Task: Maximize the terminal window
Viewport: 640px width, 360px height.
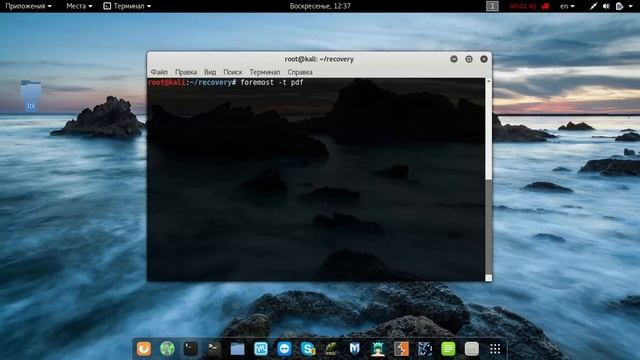Action: pos(469,59)
